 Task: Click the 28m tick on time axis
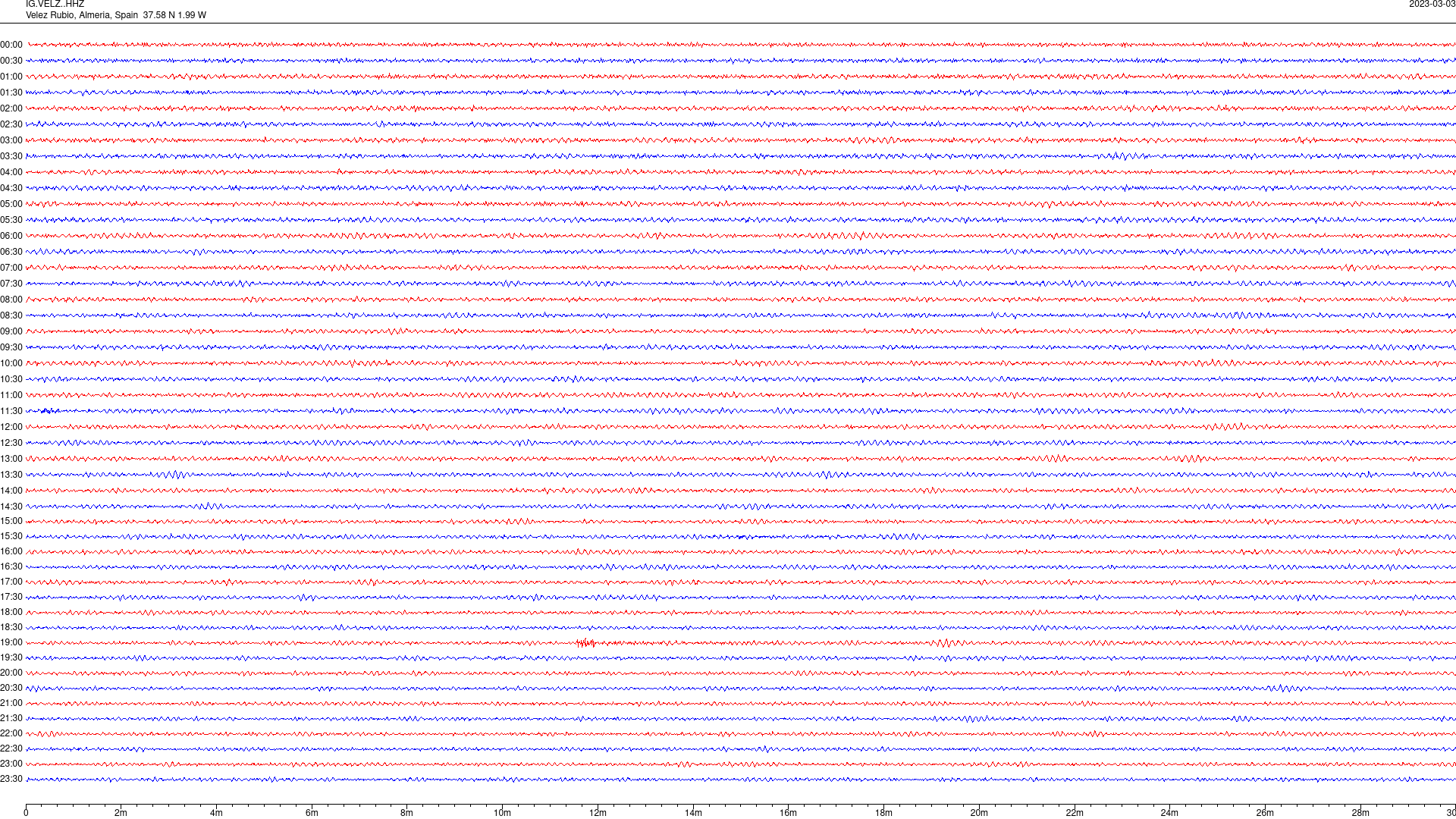pyautogui.click(x=1360, y=813)
